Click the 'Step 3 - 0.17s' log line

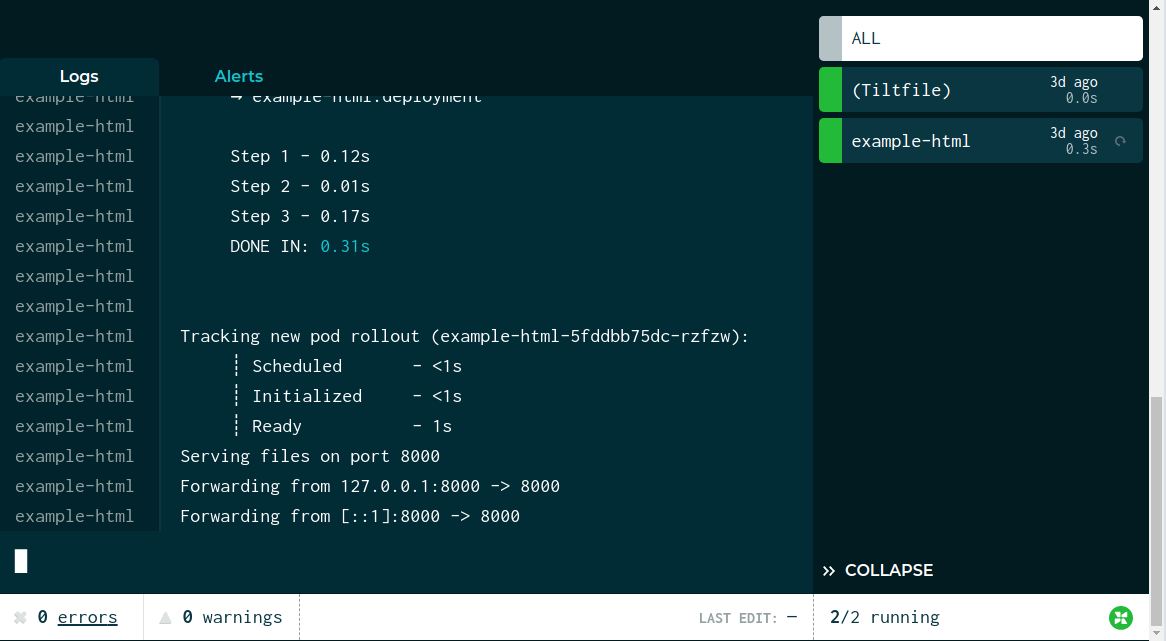[x=300, y=216]
